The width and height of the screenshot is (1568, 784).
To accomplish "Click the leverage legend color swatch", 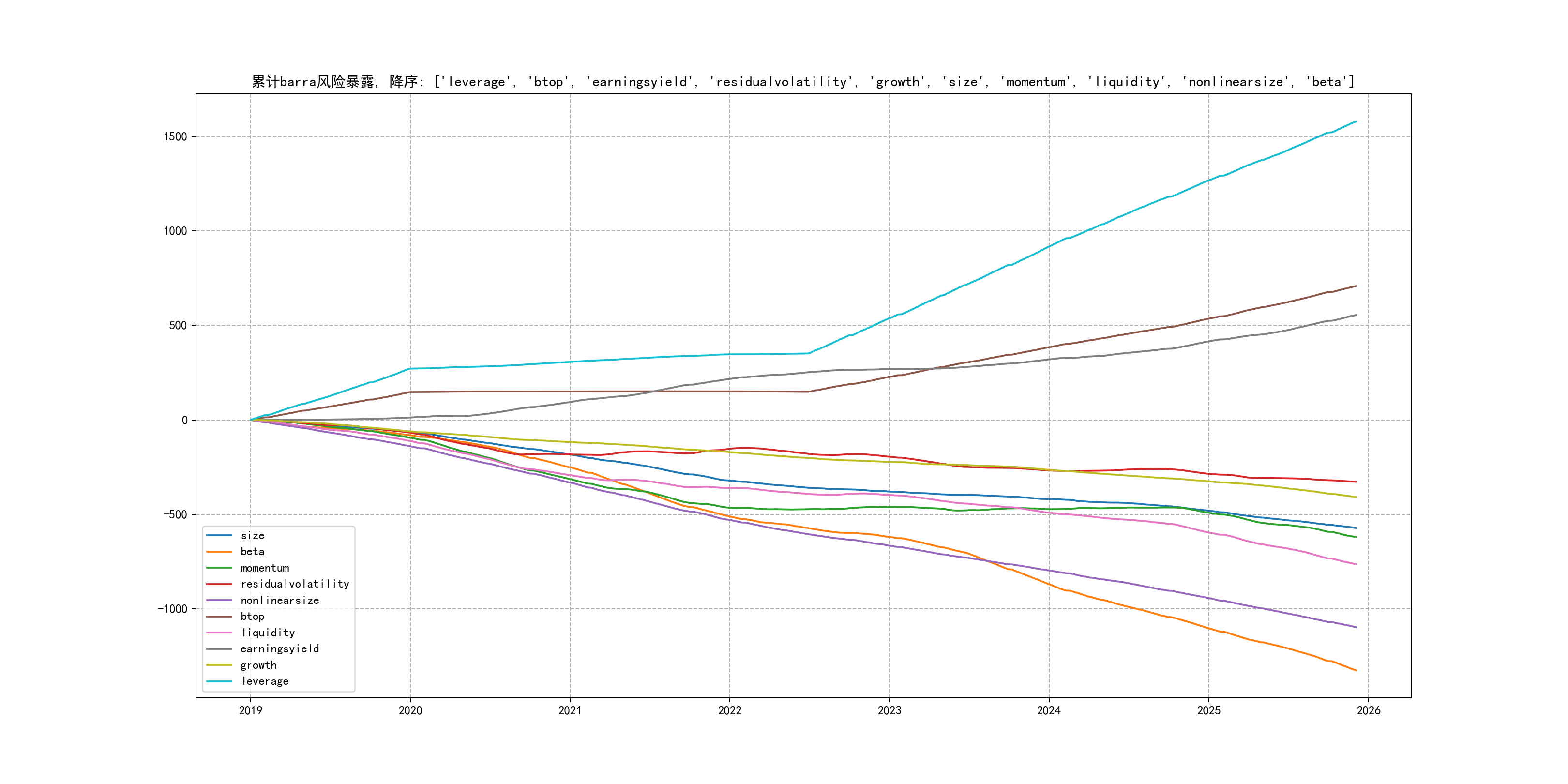I will [x=219, y=681].
